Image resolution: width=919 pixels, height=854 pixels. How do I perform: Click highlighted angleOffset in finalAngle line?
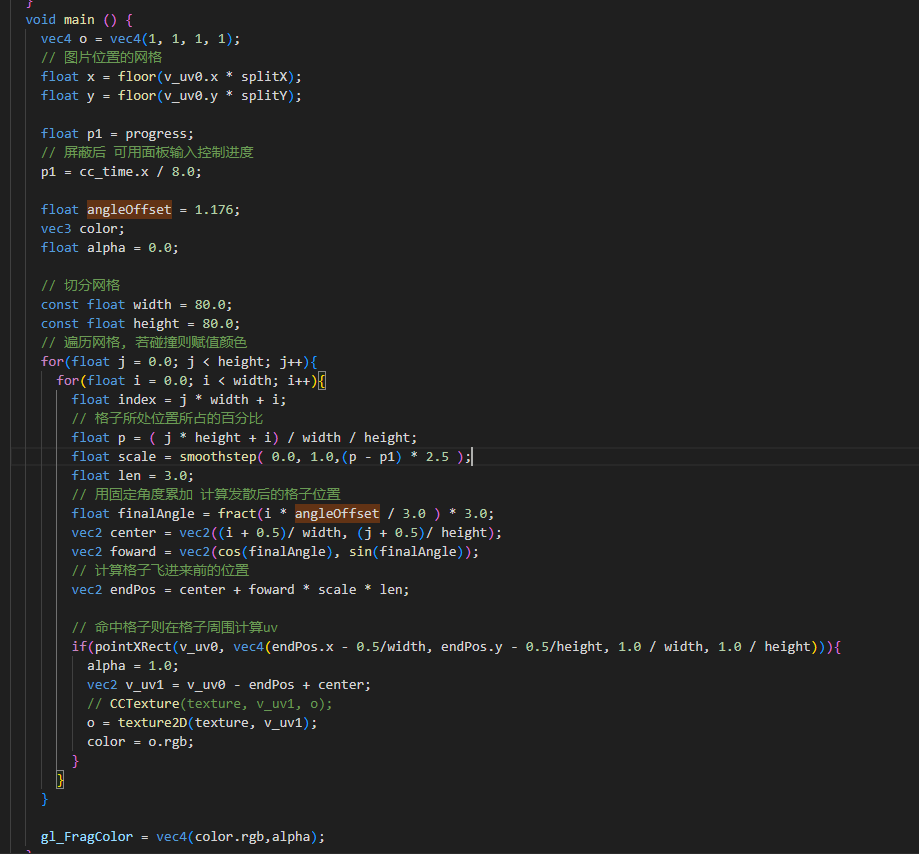pyautogui.click(x=337, y=513)
